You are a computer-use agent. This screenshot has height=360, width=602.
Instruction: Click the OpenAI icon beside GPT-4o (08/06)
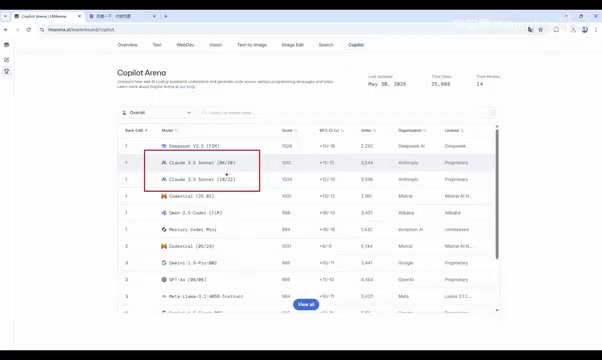pyautogui.click(x=164, y=279)
